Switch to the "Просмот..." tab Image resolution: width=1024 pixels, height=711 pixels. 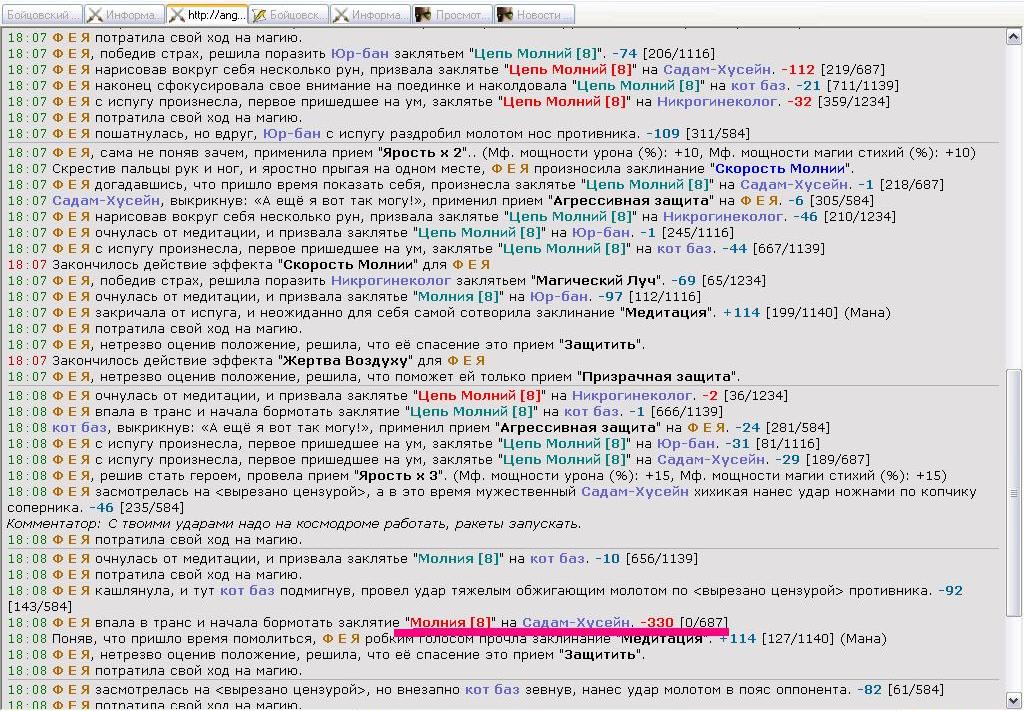coord(453,14)
